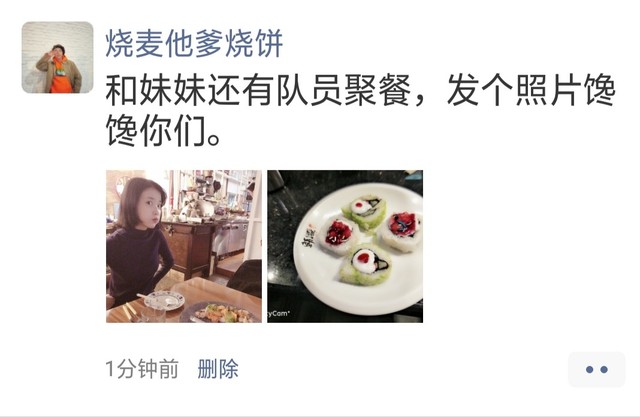Select the right red-topped sushi piece
Viewport: 640px width, 417px height.
click(400, 231)
